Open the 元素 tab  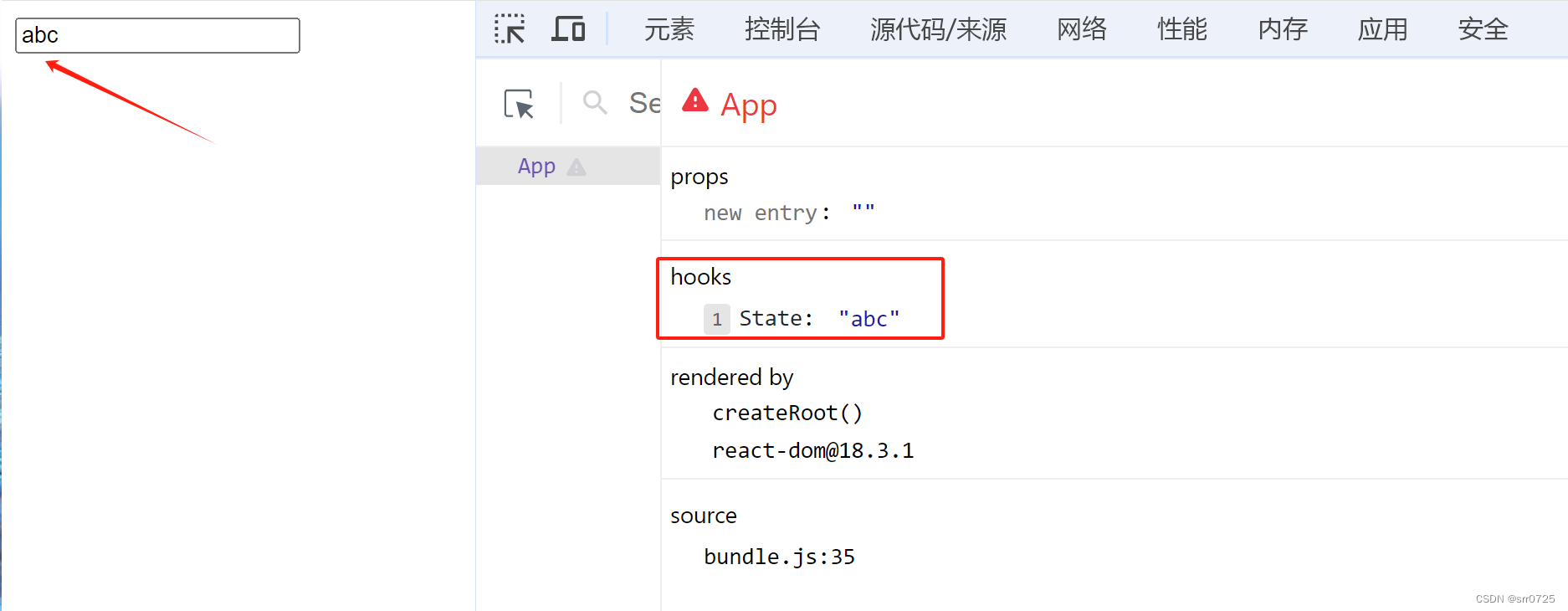pos(669,29)
